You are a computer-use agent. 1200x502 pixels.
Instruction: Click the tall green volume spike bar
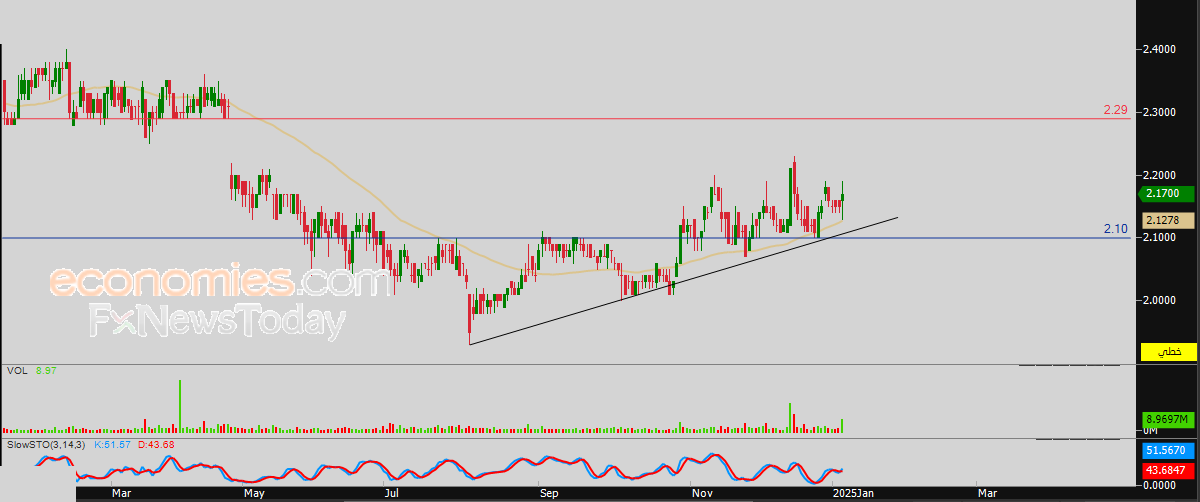181,406
